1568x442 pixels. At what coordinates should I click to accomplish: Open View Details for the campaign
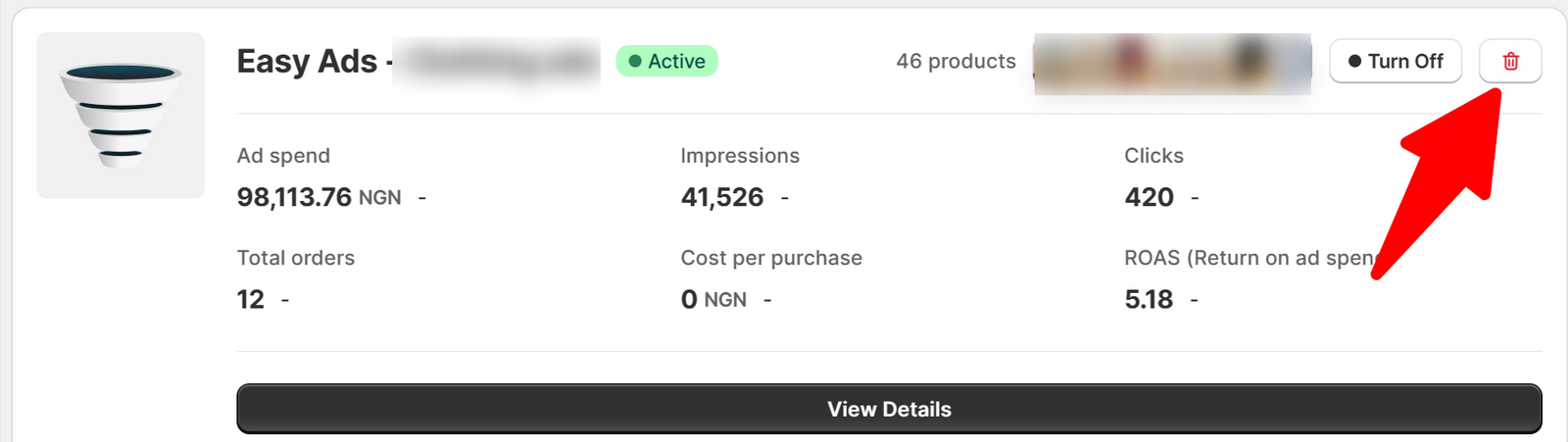[x=889, y=409]
